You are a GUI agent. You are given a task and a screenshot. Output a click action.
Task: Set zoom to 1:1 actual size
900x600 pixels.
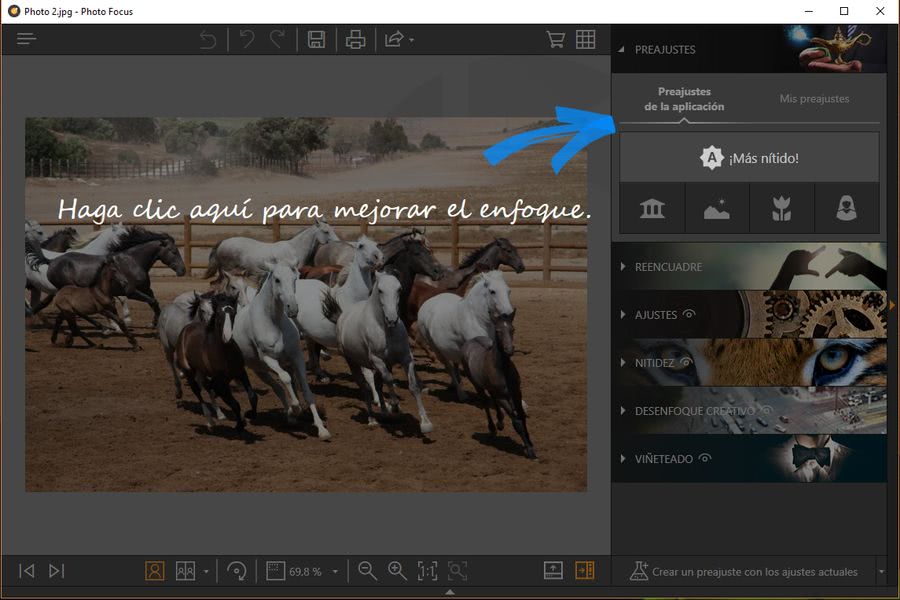point(428,571)
